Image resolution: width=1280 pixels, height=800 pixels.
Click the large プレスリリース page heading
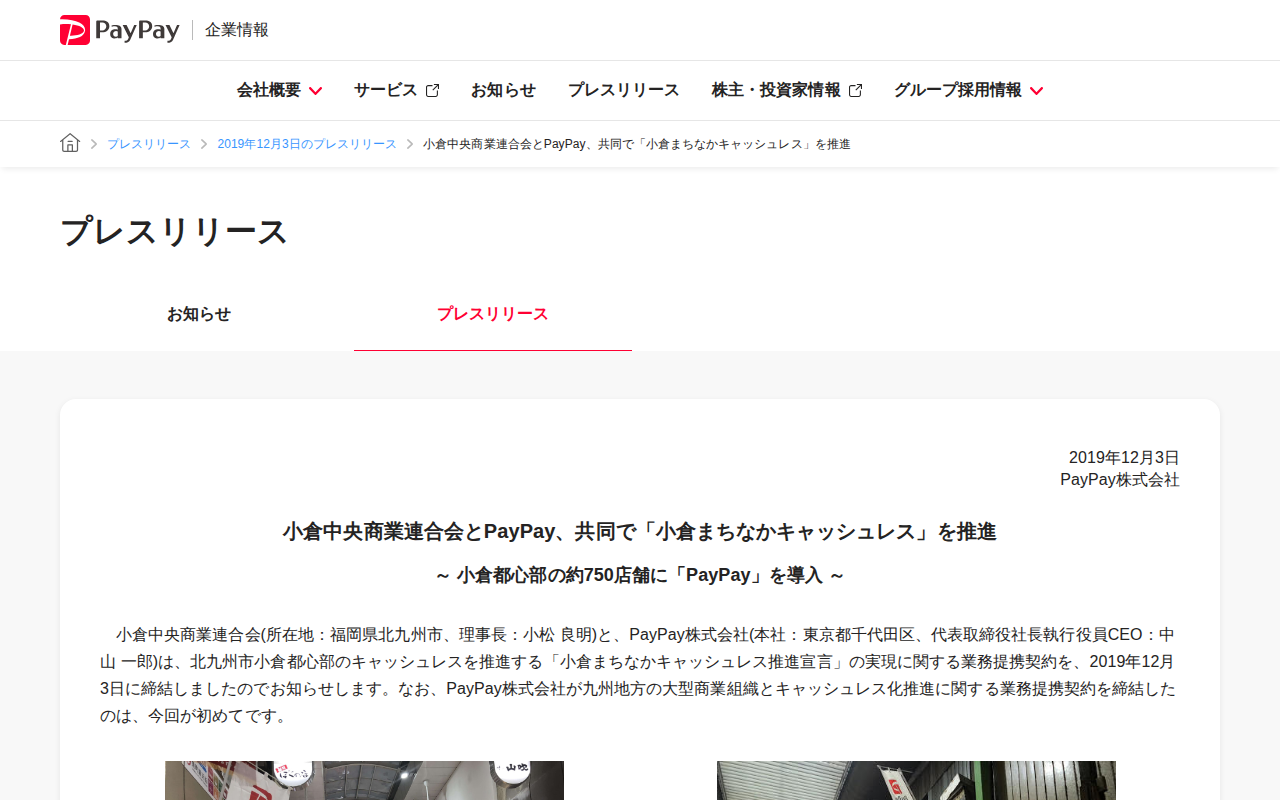point(174,232)
